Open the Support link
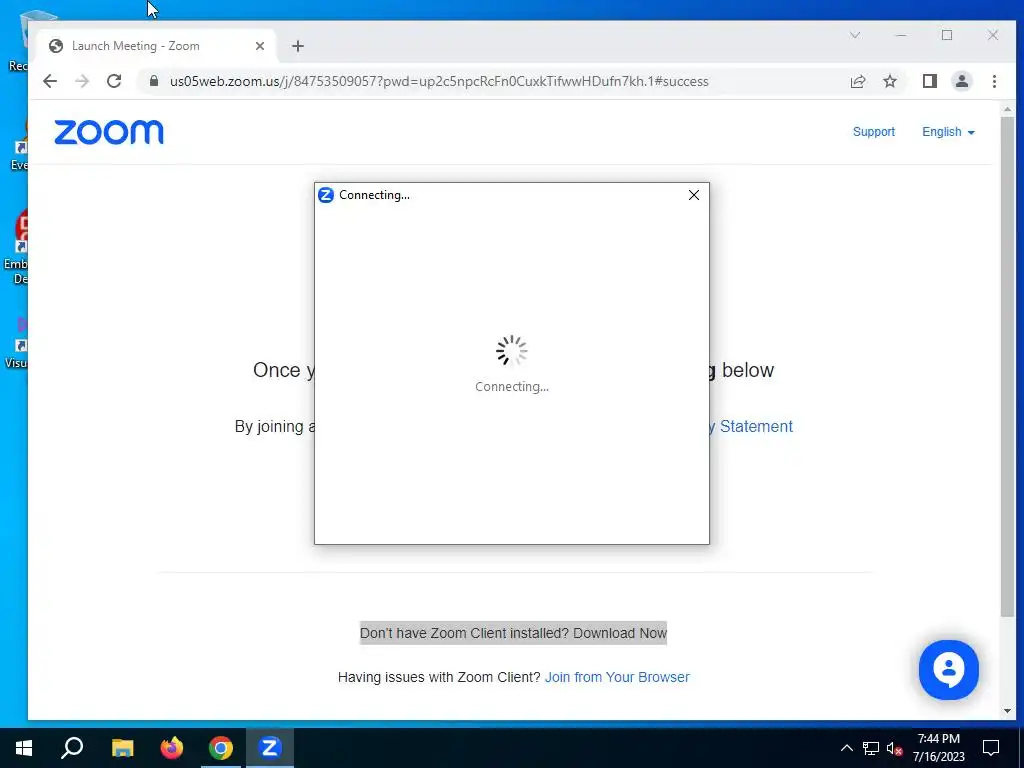 coord(873,132)
